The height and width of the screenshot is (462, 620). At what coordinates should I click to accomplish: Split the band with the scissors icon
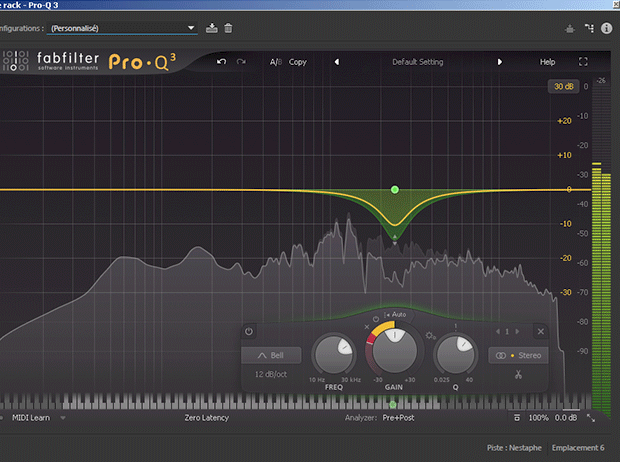coord(518,374)
